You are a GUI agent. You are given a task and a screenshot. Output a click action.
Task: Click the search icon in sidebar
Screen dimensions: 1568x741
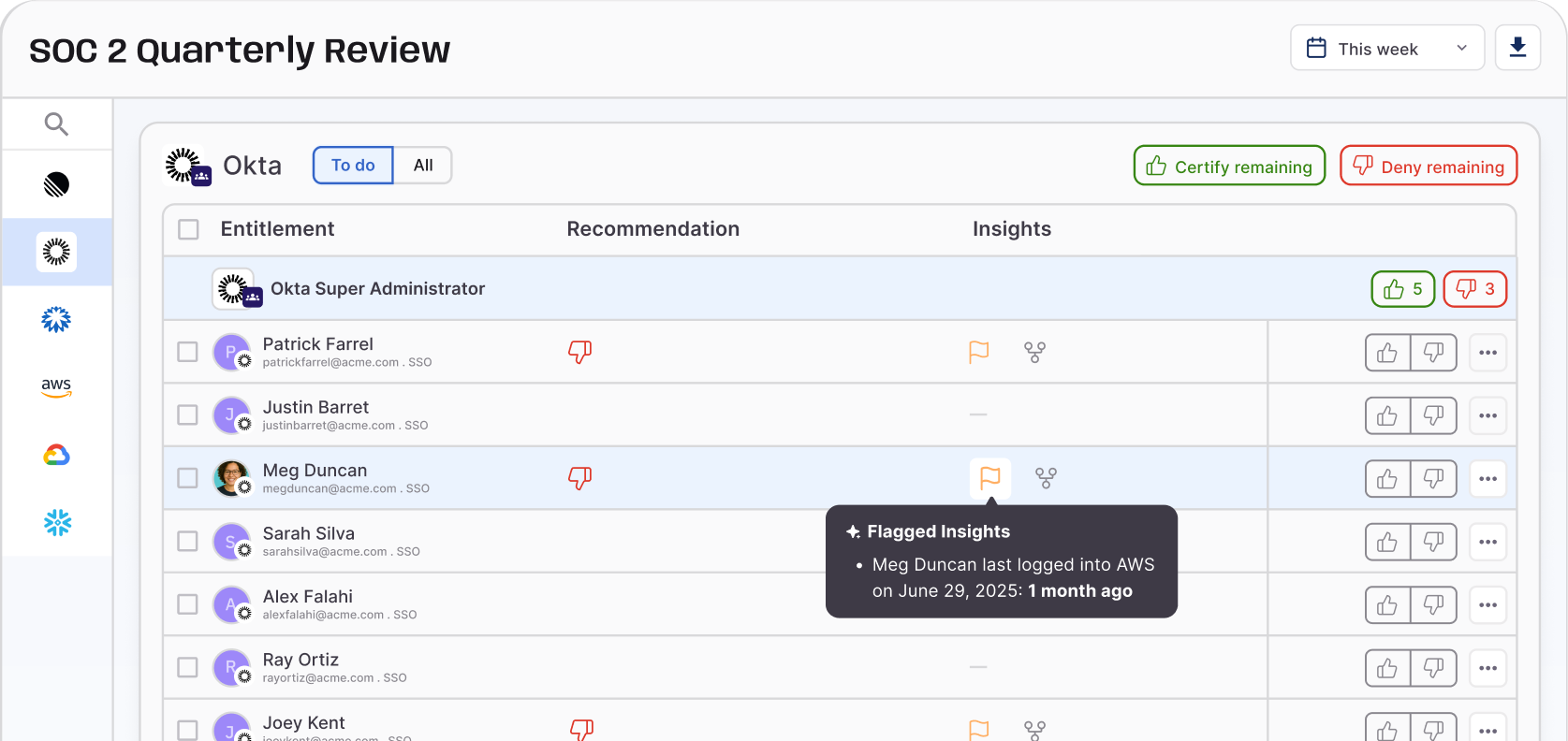56,124
